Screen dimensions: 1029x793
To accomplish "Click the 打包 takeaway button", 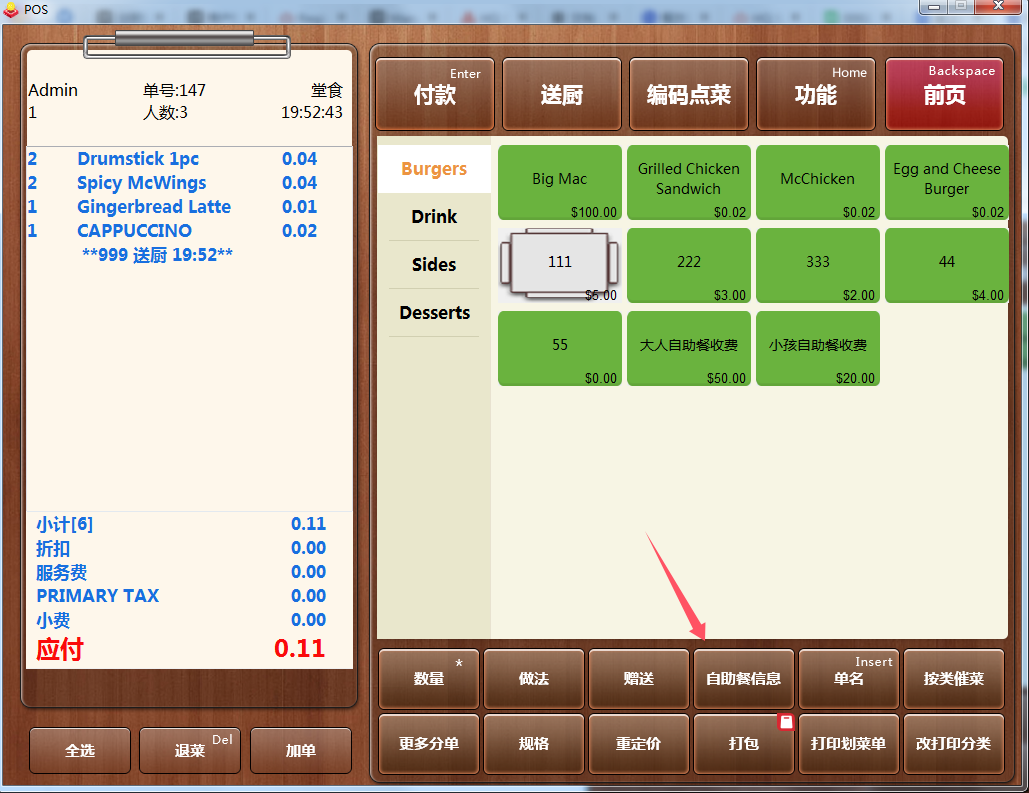I will click(x=744, y=744).
